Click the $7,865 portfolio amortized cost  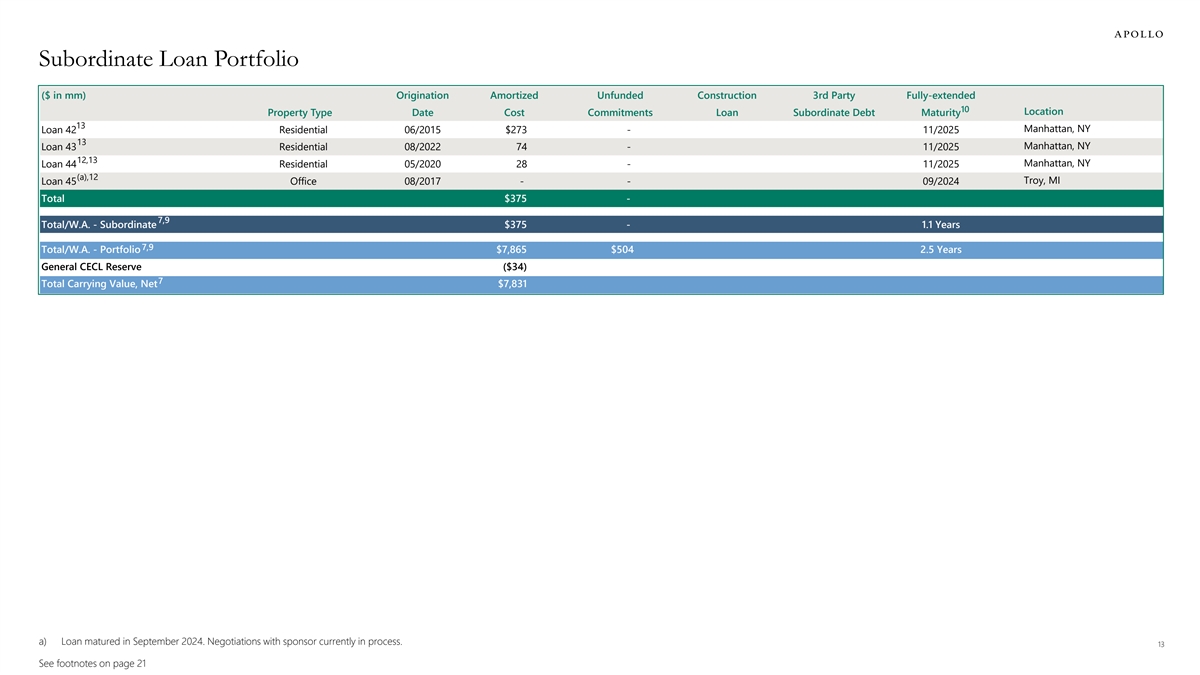(514, 250)
